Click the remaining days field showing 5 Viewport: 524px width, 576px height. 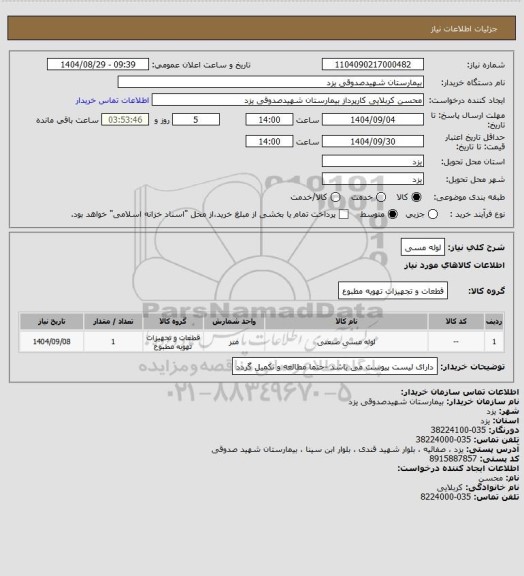196,120
